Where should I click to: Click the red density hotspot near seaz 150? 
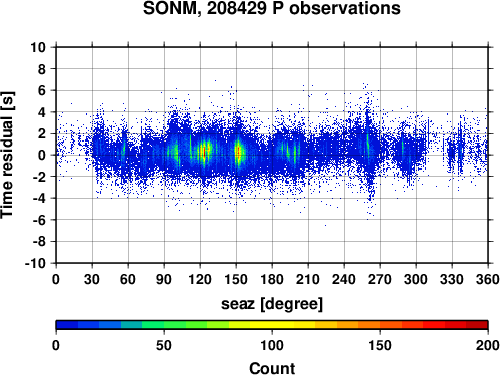238,152
